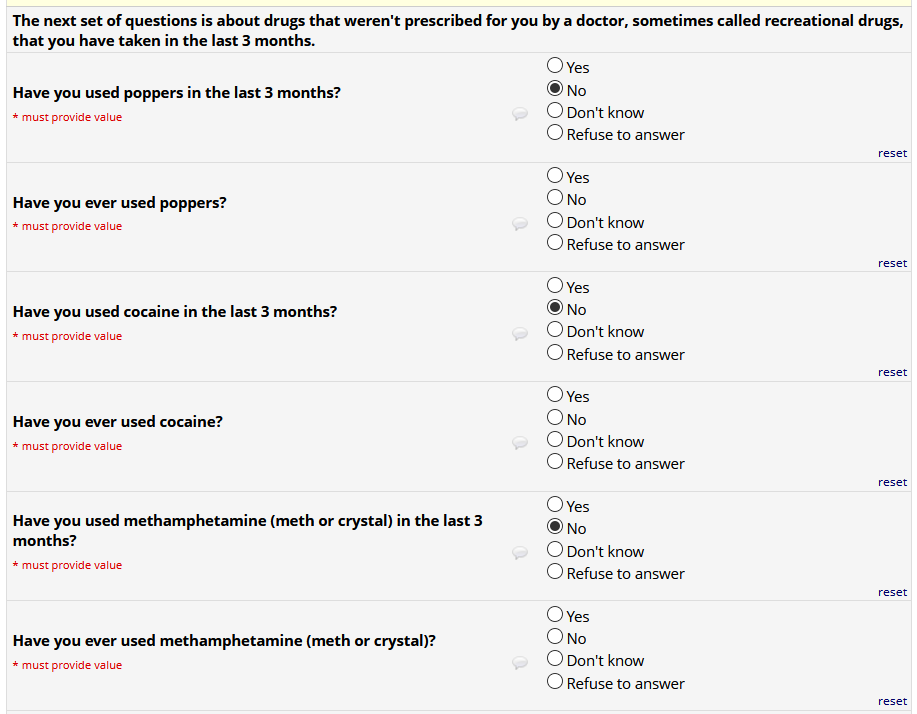Viewport: 917px width, 714px height.
Task: Select Yes for ever used cocaine
Action: click(555, 395)
